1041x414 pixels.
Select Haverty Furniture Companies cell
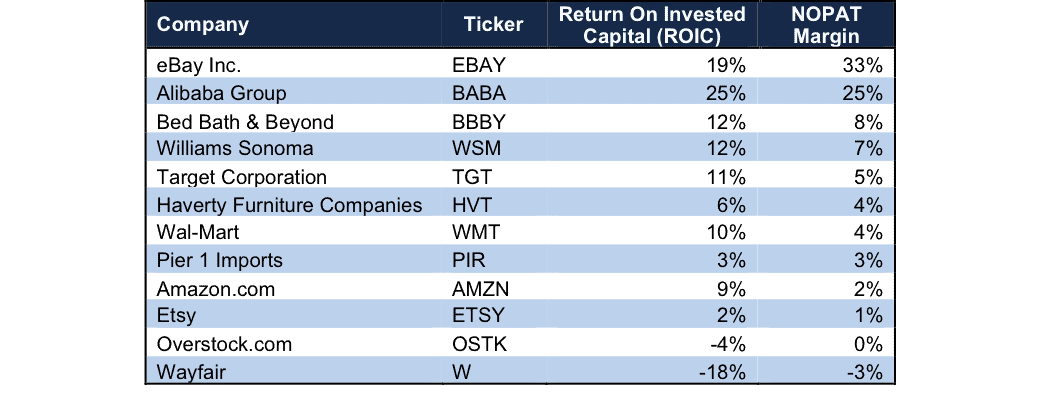(x=289, y=205)
